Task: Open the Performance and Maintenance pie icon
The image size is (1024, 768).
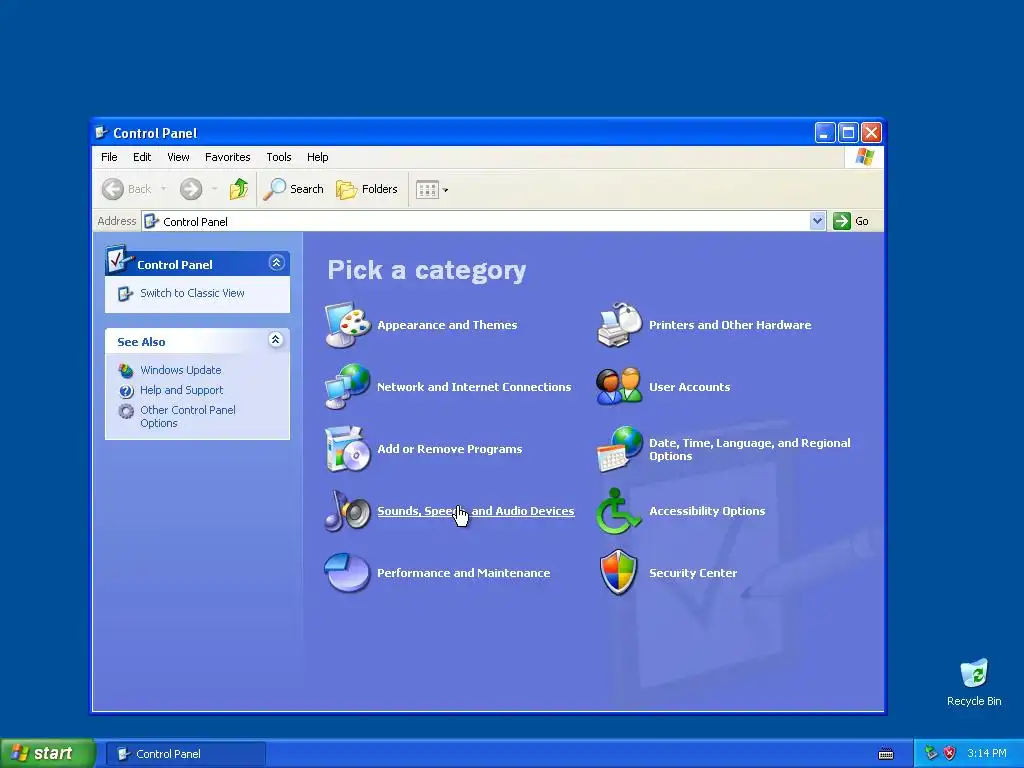Action: [347, 573]
